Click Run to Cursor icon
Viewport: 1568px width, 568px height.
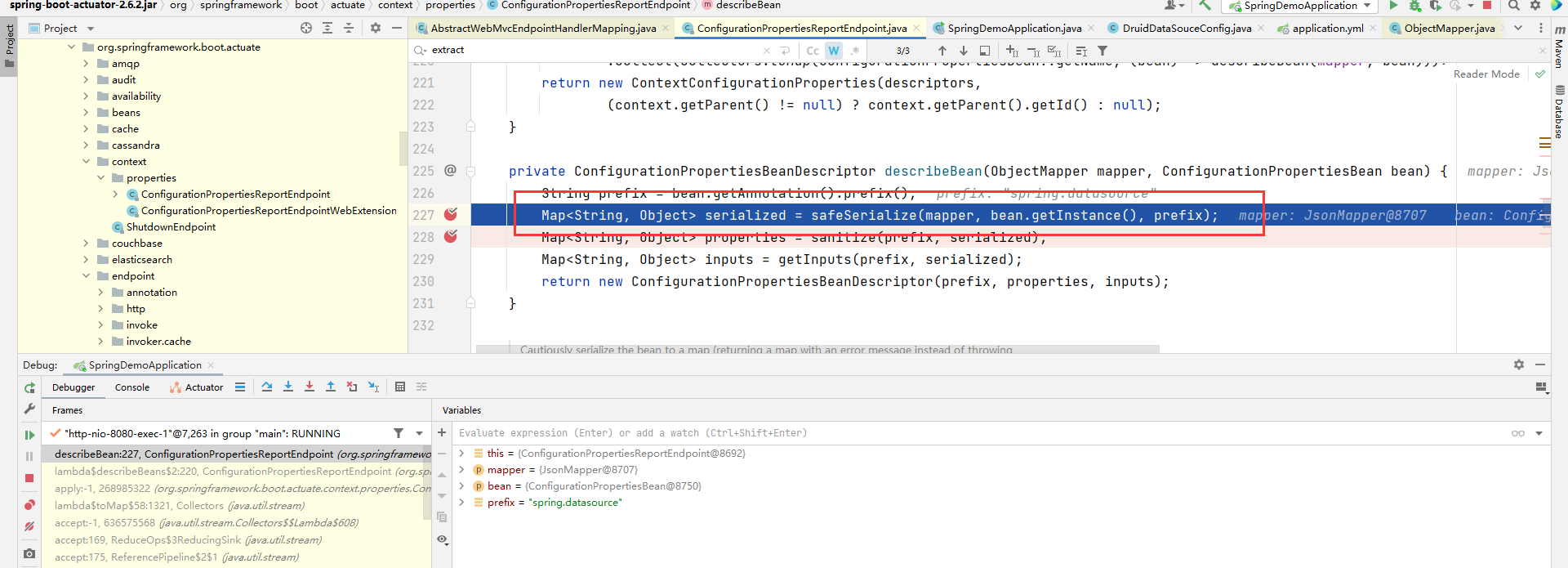(373, 387)
